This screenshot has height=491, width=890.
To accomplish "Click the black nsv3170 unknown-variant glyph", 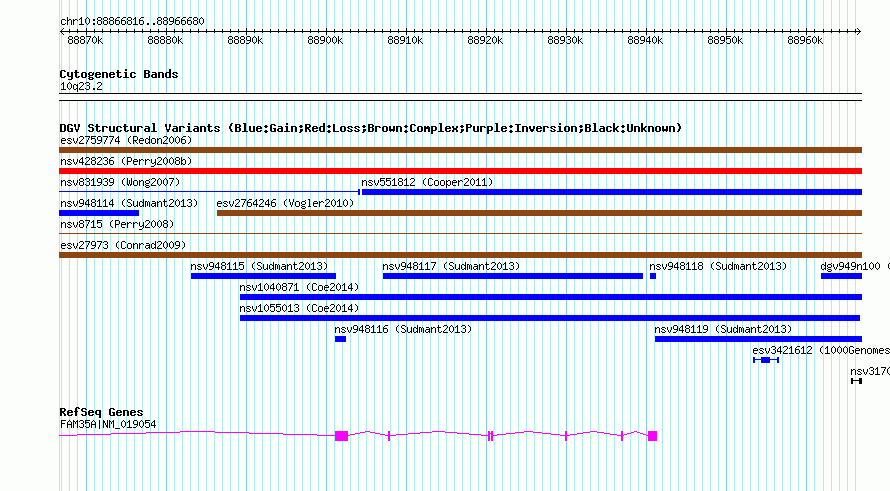I will click(857, 381).
